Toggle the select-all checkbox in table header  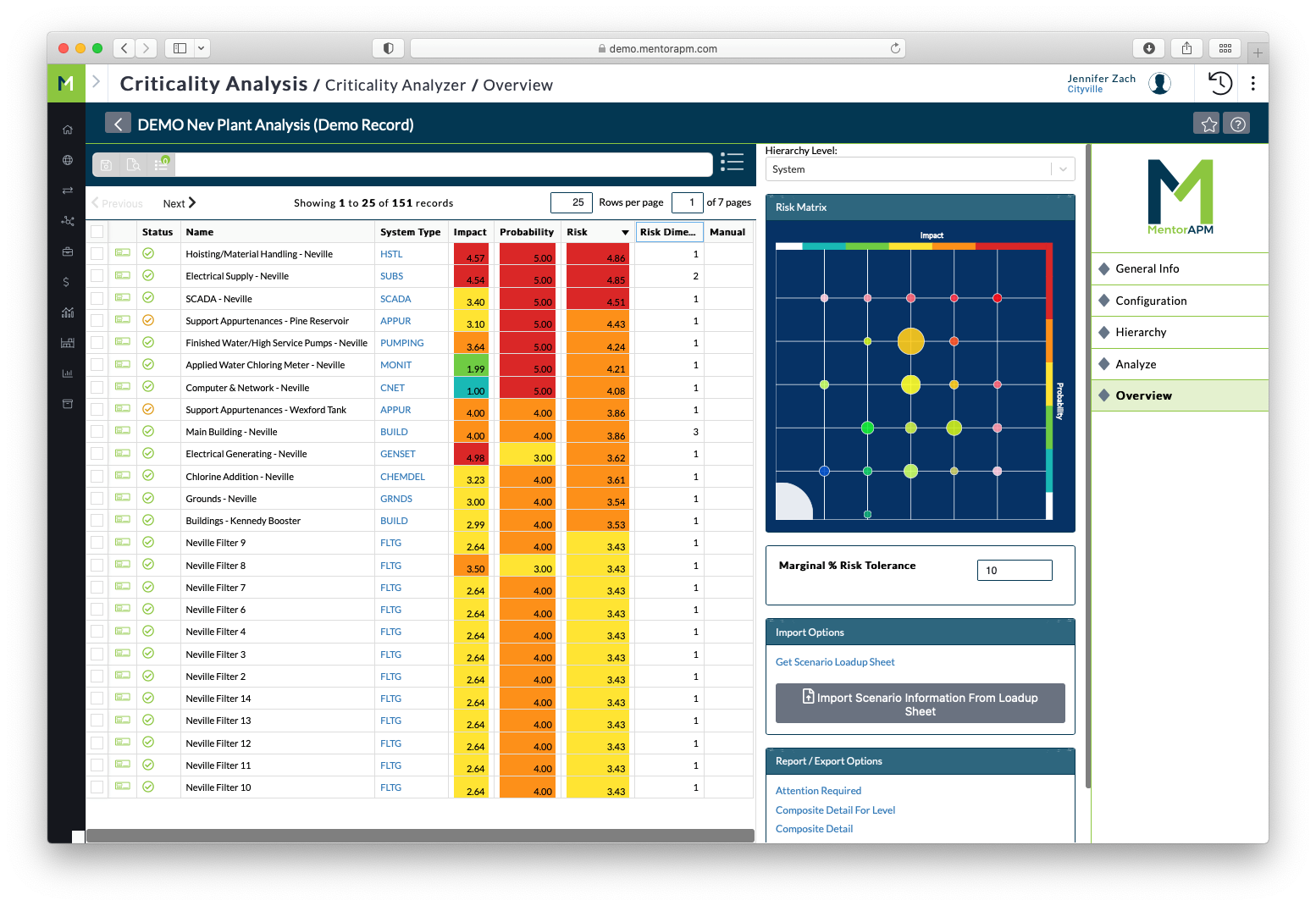point(97,232)
